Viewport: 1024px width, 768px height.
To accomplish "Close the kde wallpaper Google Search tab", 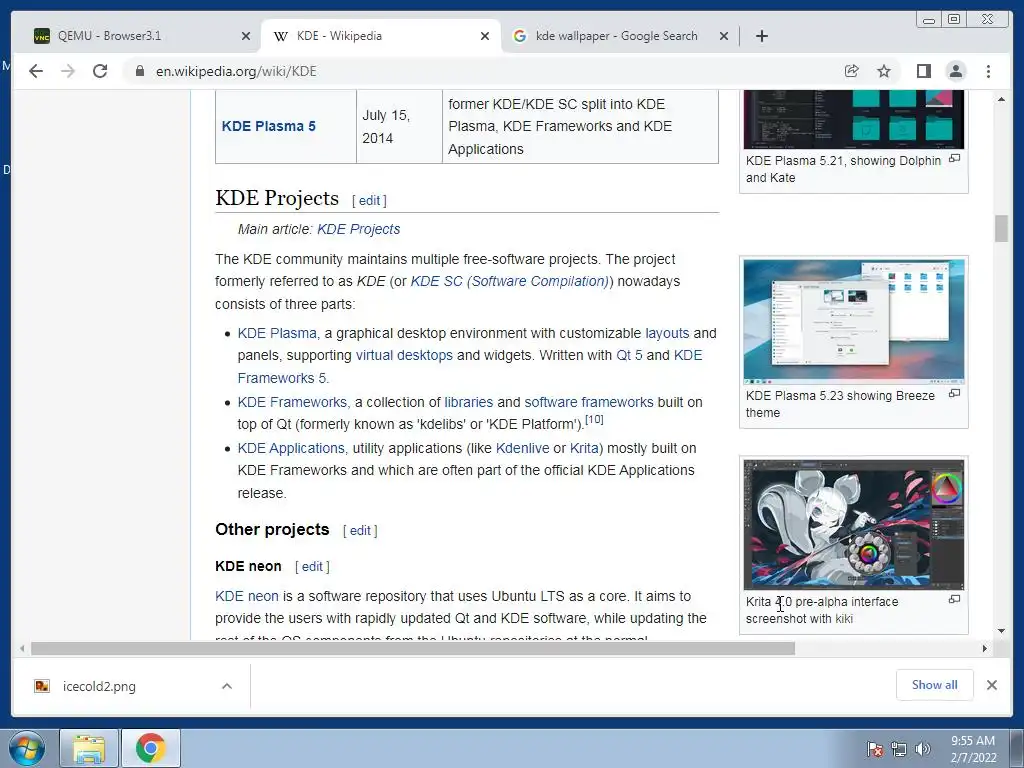I will [x=724, y=36].
